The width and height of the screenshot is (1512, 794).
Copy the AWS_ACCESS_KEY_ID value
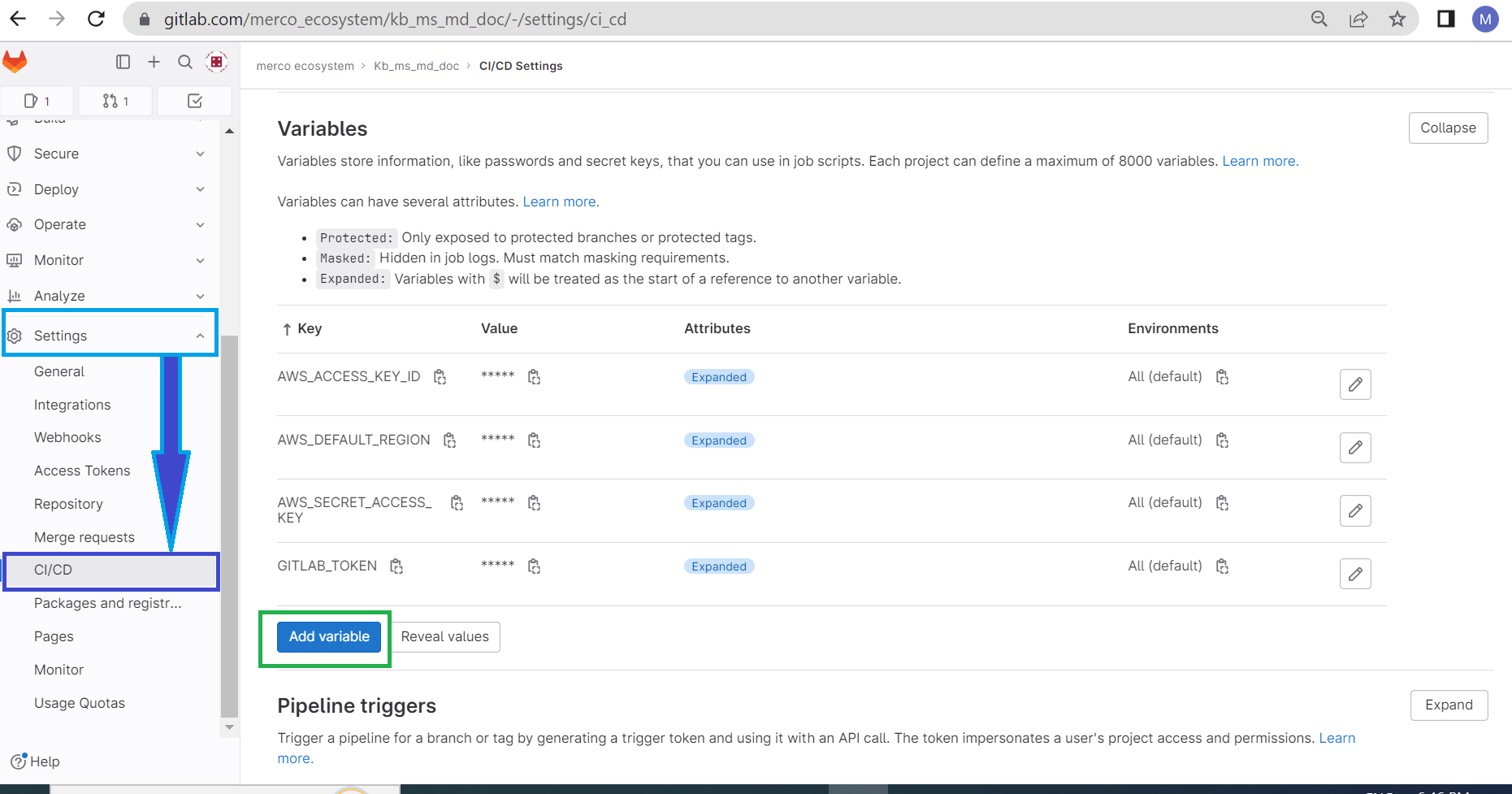point(534,377)
